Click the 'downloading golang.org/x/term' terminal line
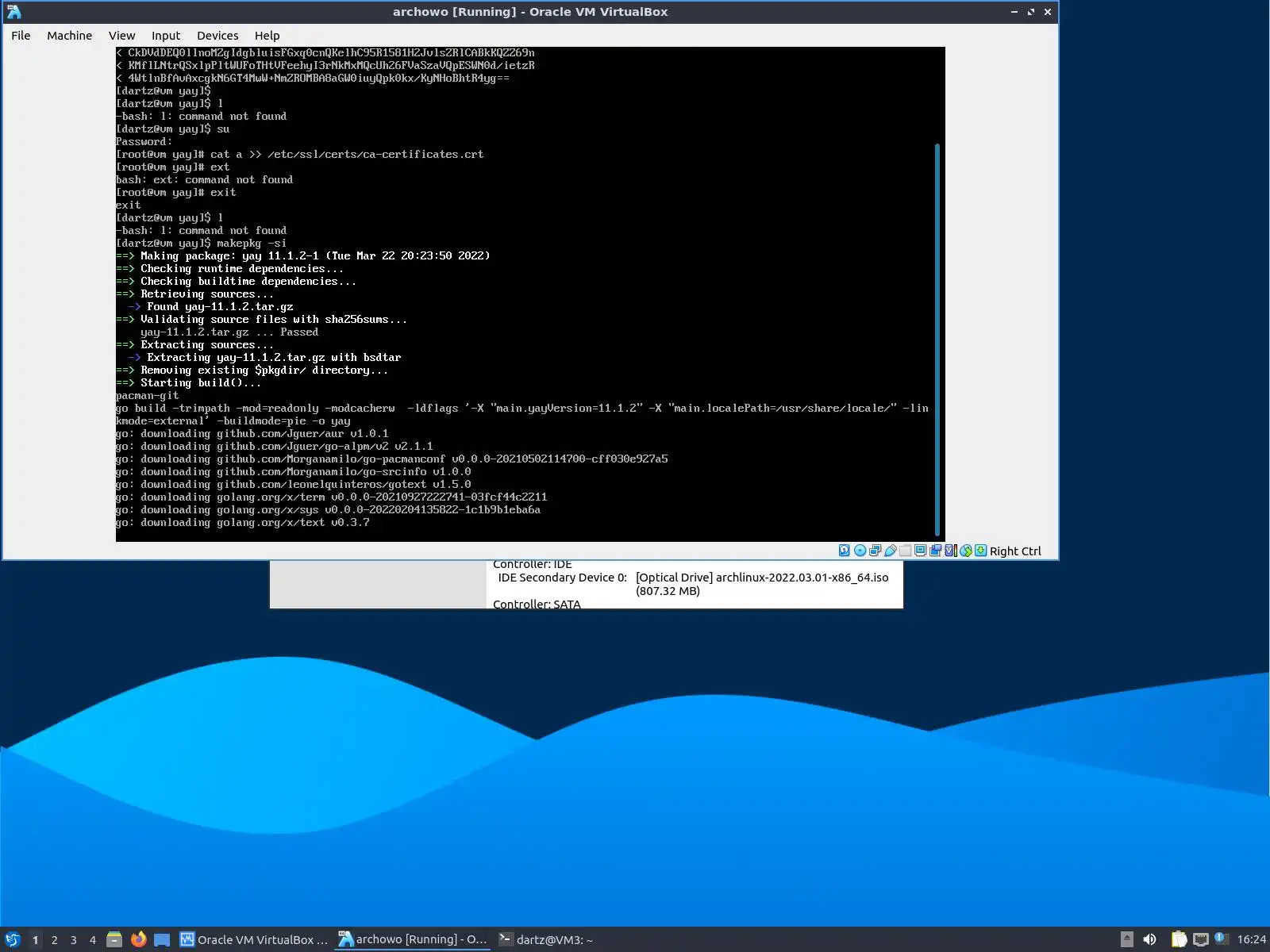 (332, 497)
